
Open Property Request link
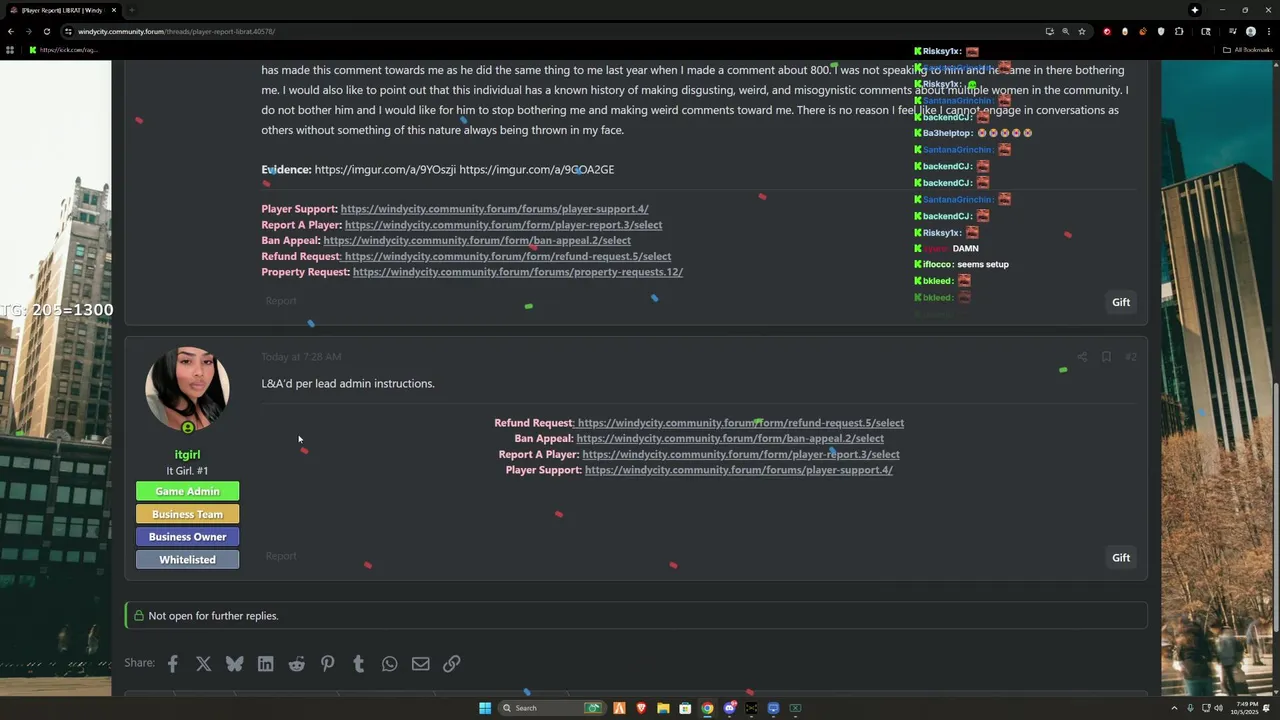coord(518,272)
